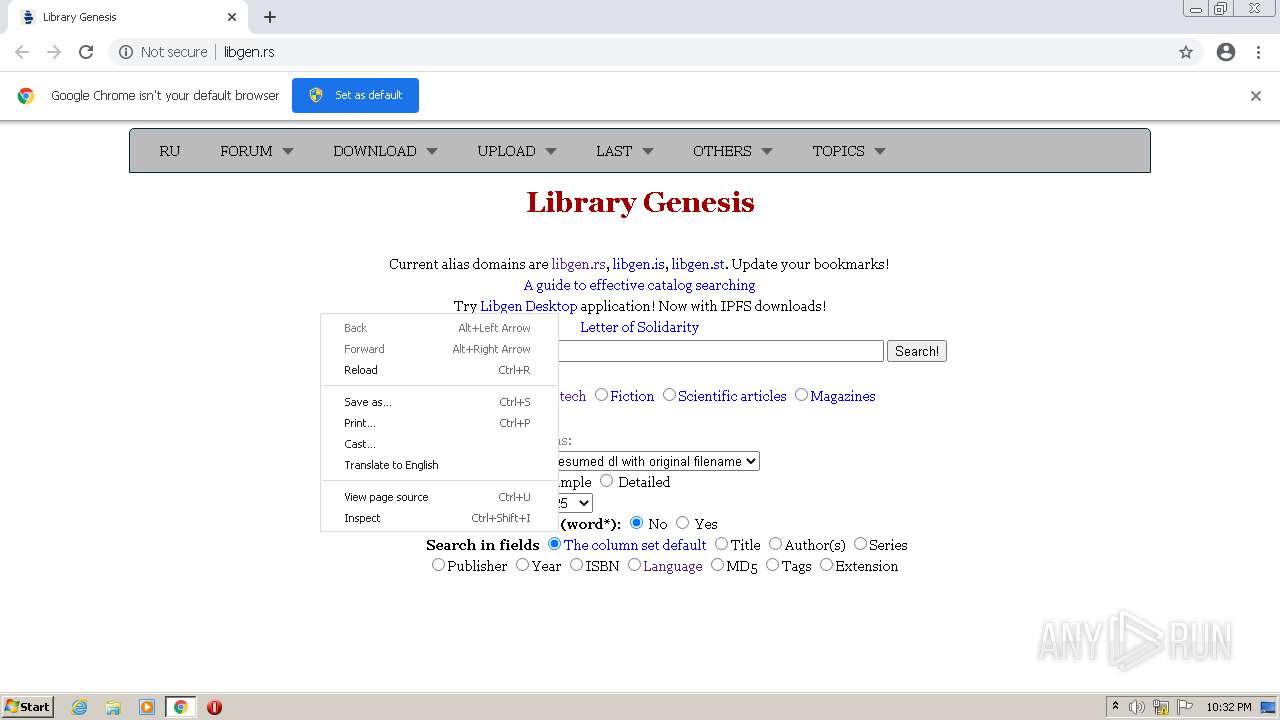Click the Action Center flag icon
1280x720 pixels.
[1185, 707]
